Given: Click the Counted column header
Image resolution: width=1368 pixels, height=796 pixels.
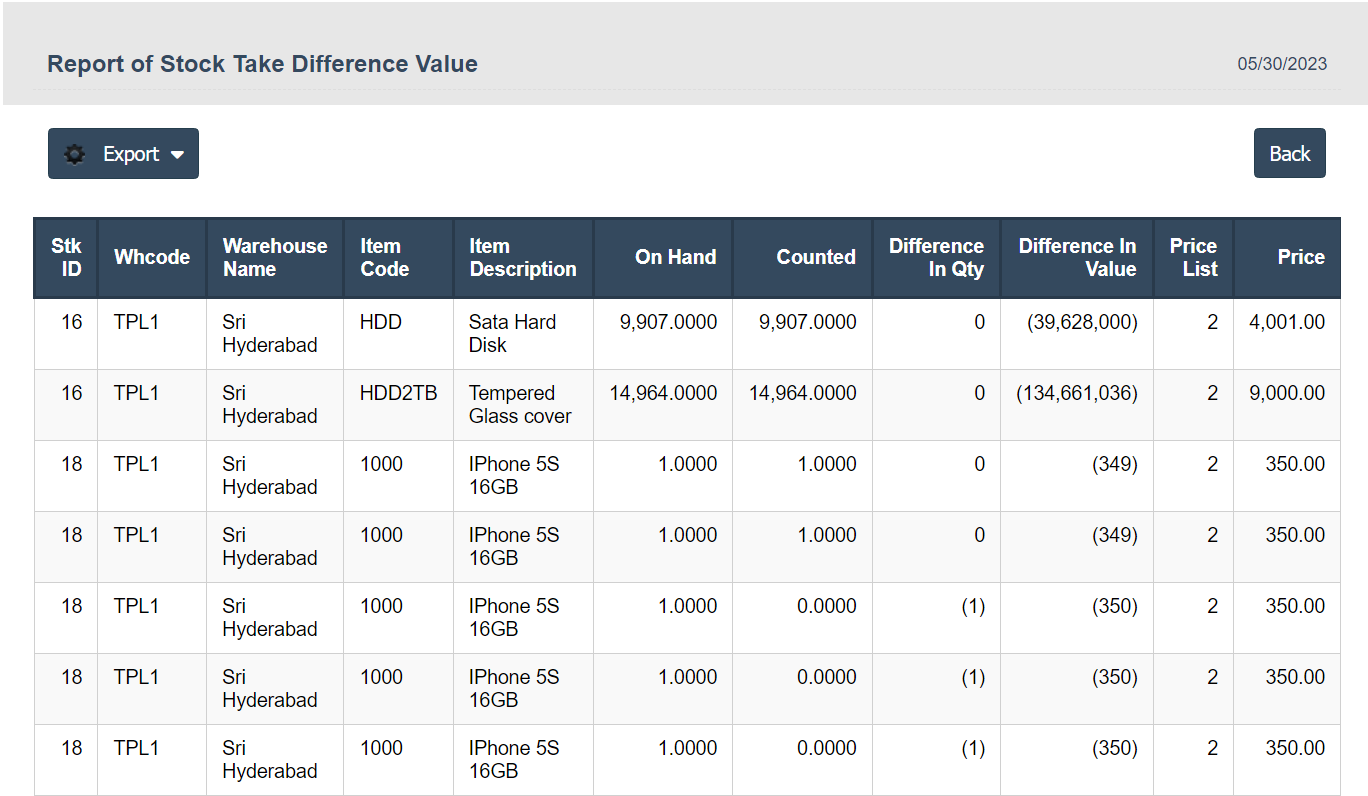Looking at the screenshot, I should click(815, 258).
